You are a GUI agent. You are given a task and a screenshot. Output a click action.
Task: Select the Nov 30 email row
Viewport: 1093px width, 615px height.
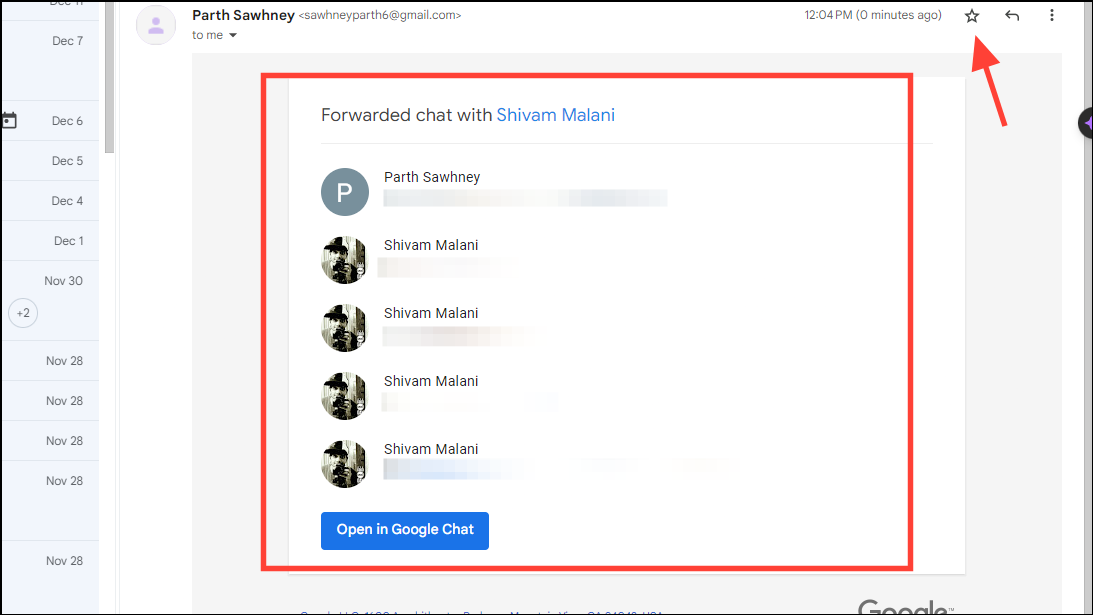(50, 301)
